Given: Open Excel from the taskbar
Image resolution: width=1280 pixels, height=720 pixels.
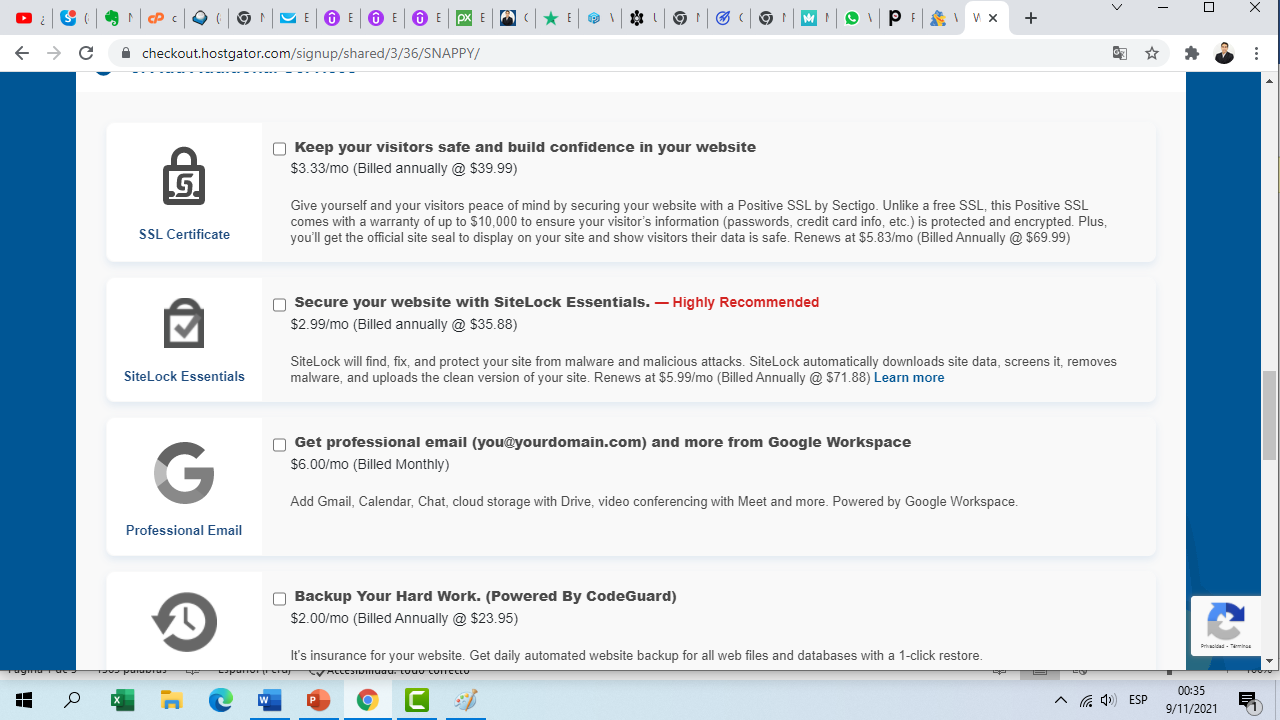Looking at the screenshot, I should [122, 700].
